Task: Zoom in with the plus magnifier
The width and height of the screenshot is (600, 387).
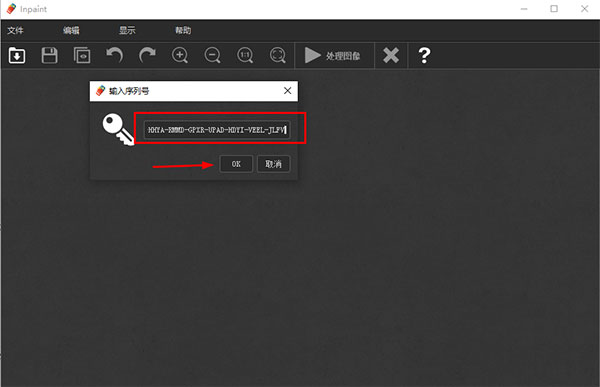Action: click(180, 56)
